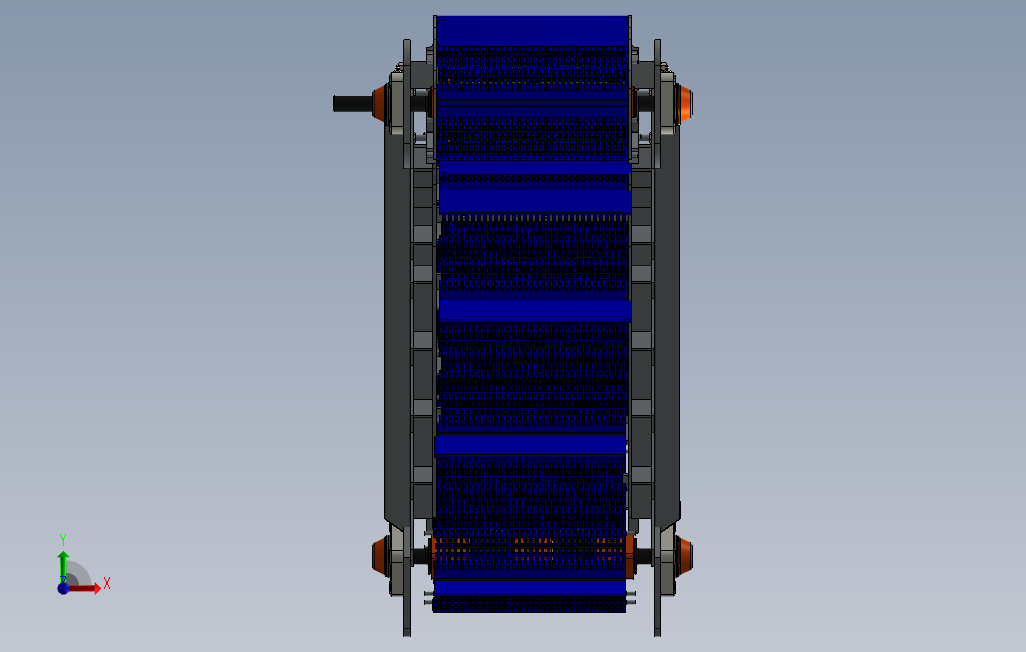Click the red X axis arrow of the triad
Screen dimensions: 1026x652
click(86, 589)
